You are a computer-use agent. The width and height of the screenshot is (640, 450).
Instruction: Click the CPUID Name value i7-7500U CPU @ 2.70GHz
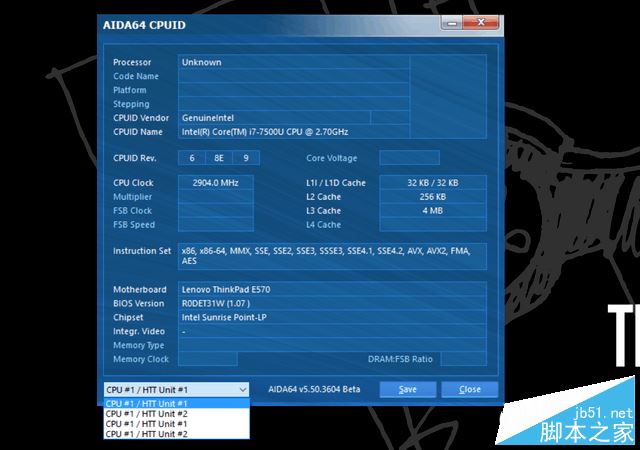pyautogui.click(x=265, y=132)
